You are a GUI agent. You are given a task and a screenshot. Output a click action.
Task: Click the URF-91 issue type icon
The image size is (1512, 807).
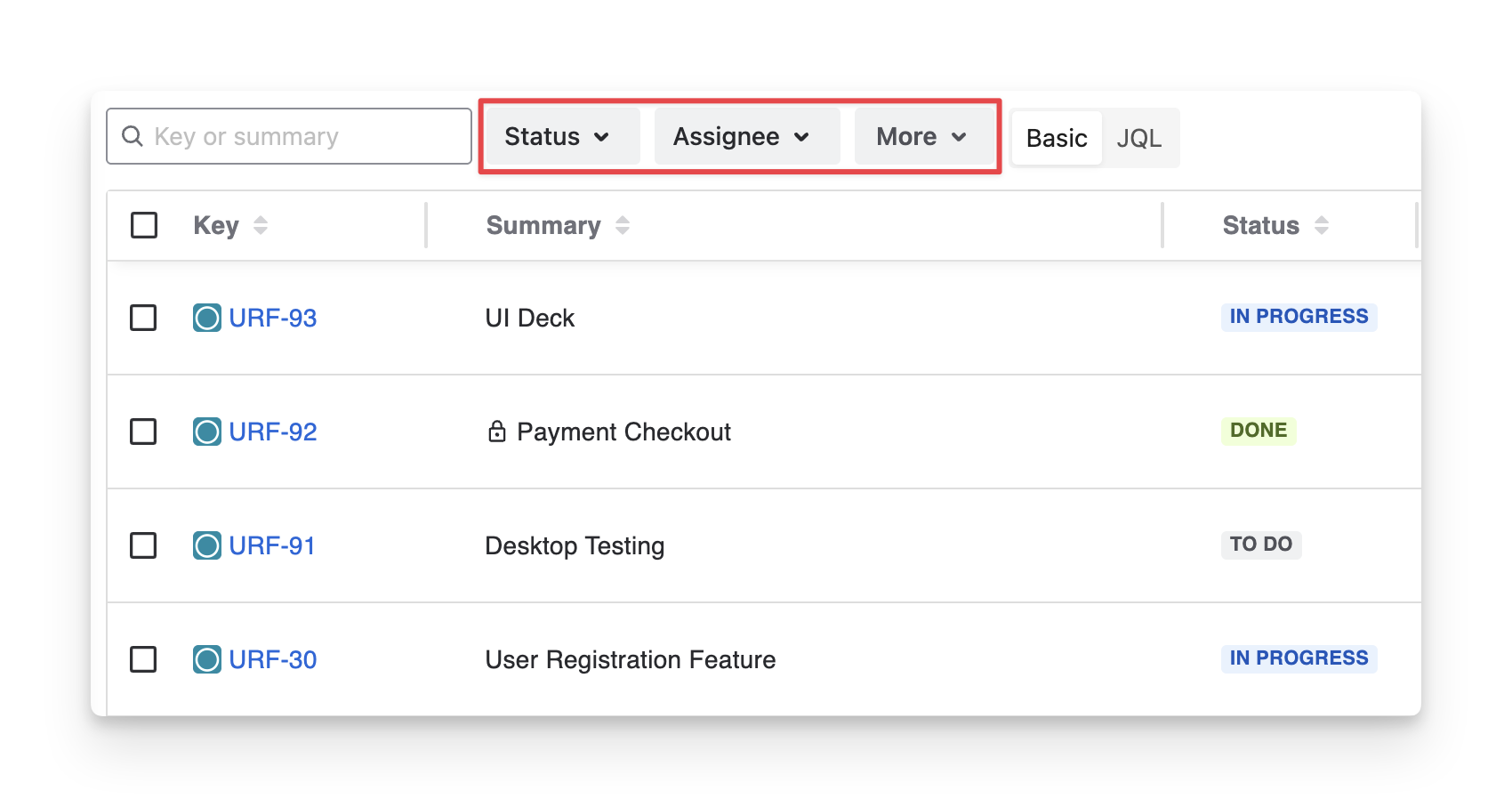[x=207, y=545]
